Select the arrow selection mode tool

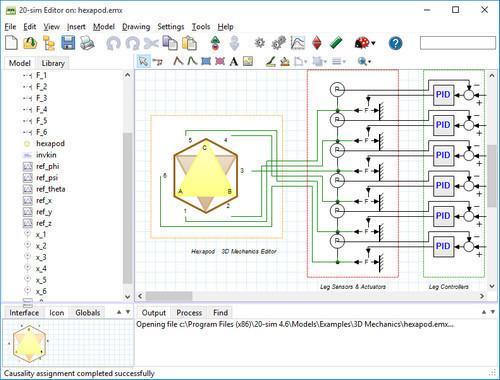point(143,61)
